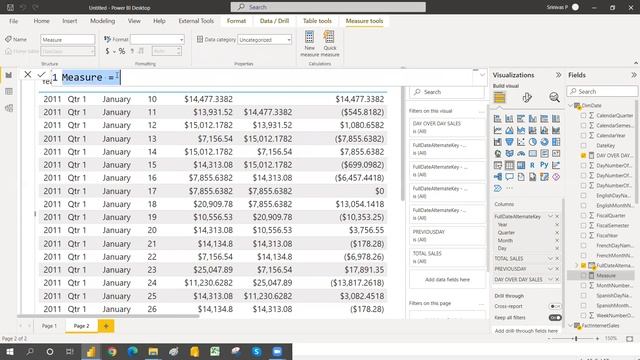Remove DAY OVER DAY SALES column
The height and width of the screenshot is (360, 640).
(x=557, y=280)
